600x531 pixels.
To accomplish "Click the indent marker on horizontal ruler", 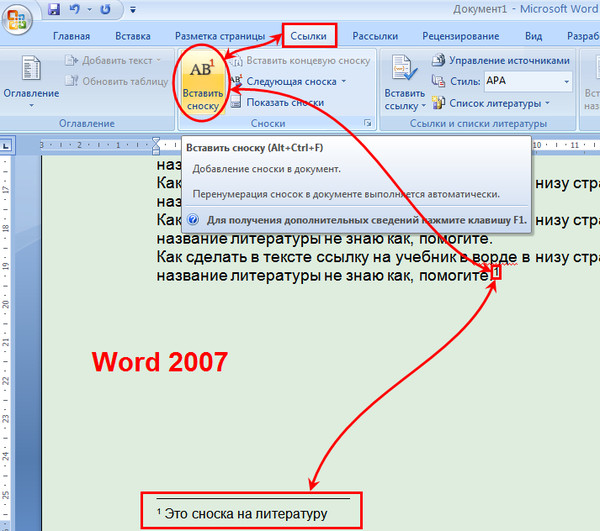I will [x=156, y=145].
